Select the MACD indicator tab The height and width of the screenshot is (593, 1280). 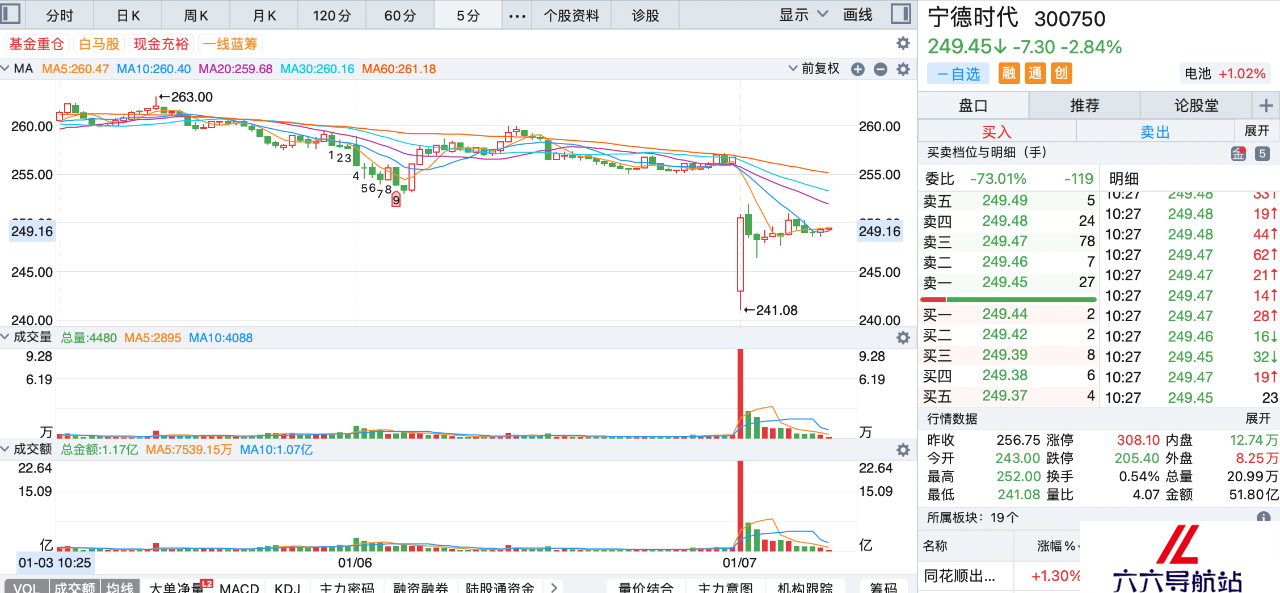239,587
